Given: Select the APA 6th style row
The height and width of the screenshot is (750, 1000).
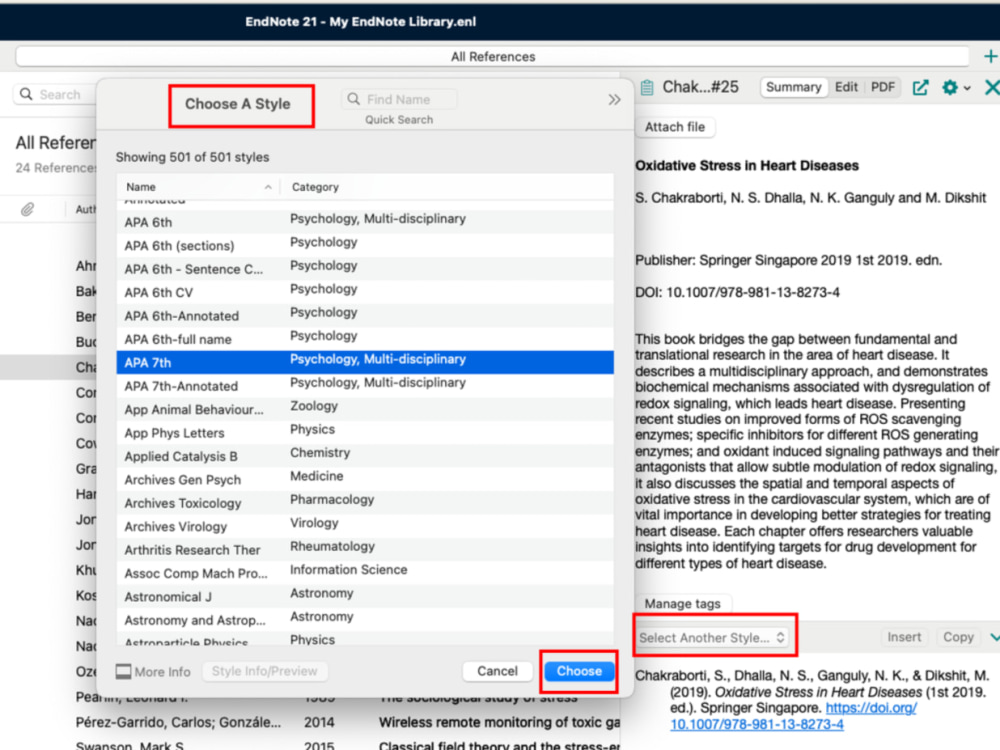Looking at the screenshot, I should pos(365,222).
